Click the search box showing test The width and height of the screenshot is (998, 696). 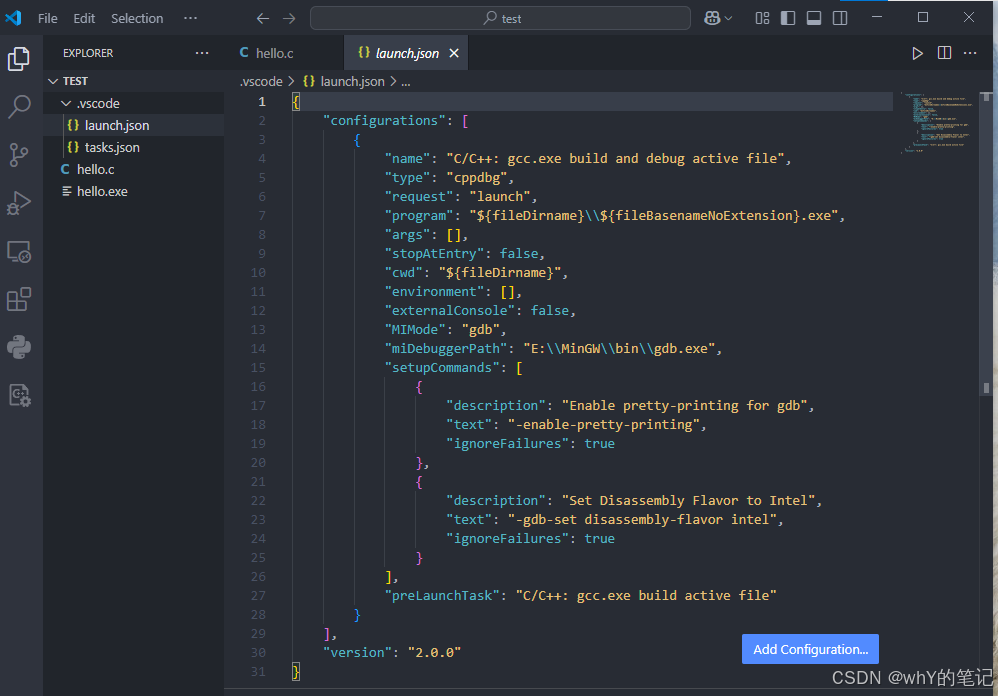(x=500, y=18)
